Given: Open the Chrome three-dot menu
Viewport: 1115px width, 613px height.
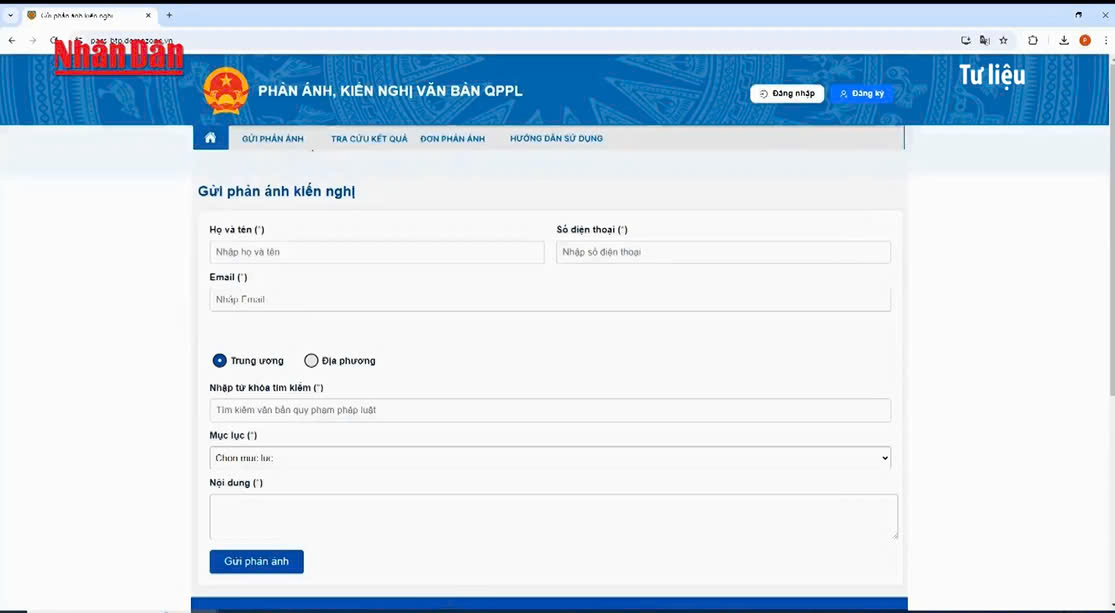Looking at the screenshot, I should pos(1106,40).
